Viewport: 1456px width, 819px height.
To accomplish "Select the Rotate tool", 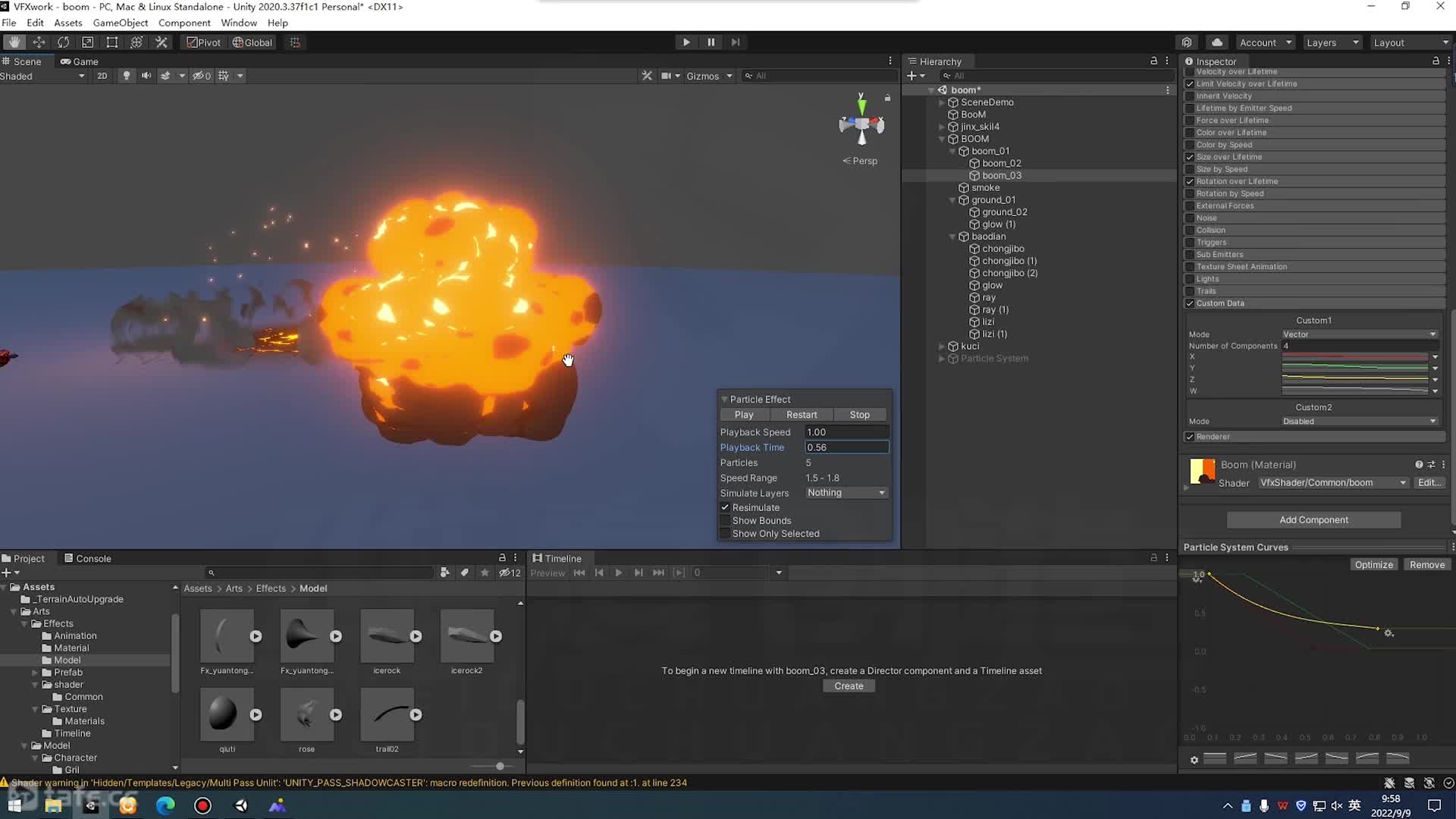I will point(63,42).
